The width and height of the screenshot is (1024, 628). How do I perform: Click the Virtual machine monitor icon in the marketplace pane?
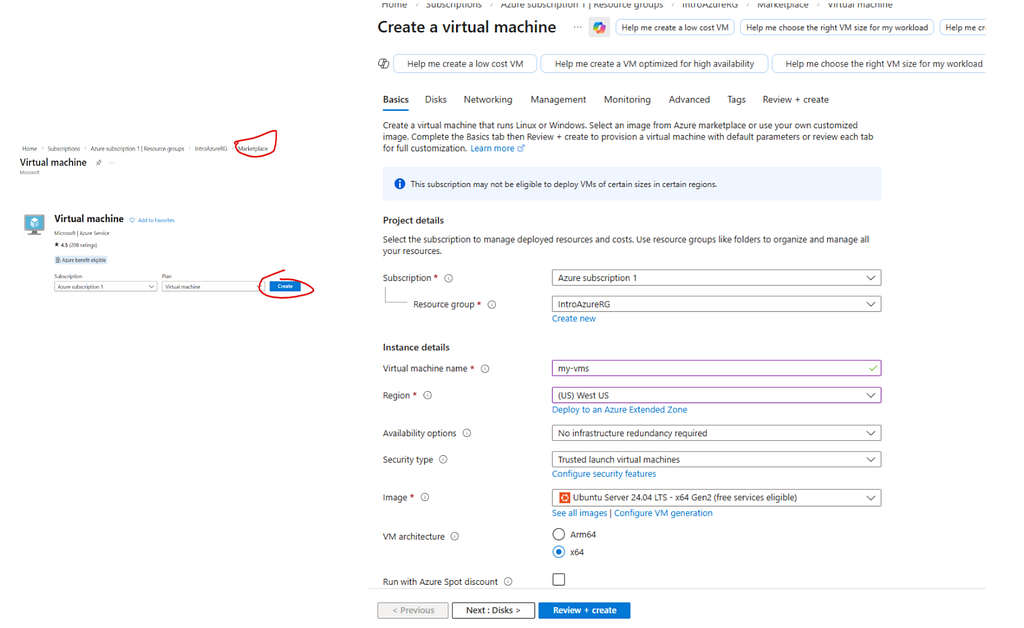[34, 224]
